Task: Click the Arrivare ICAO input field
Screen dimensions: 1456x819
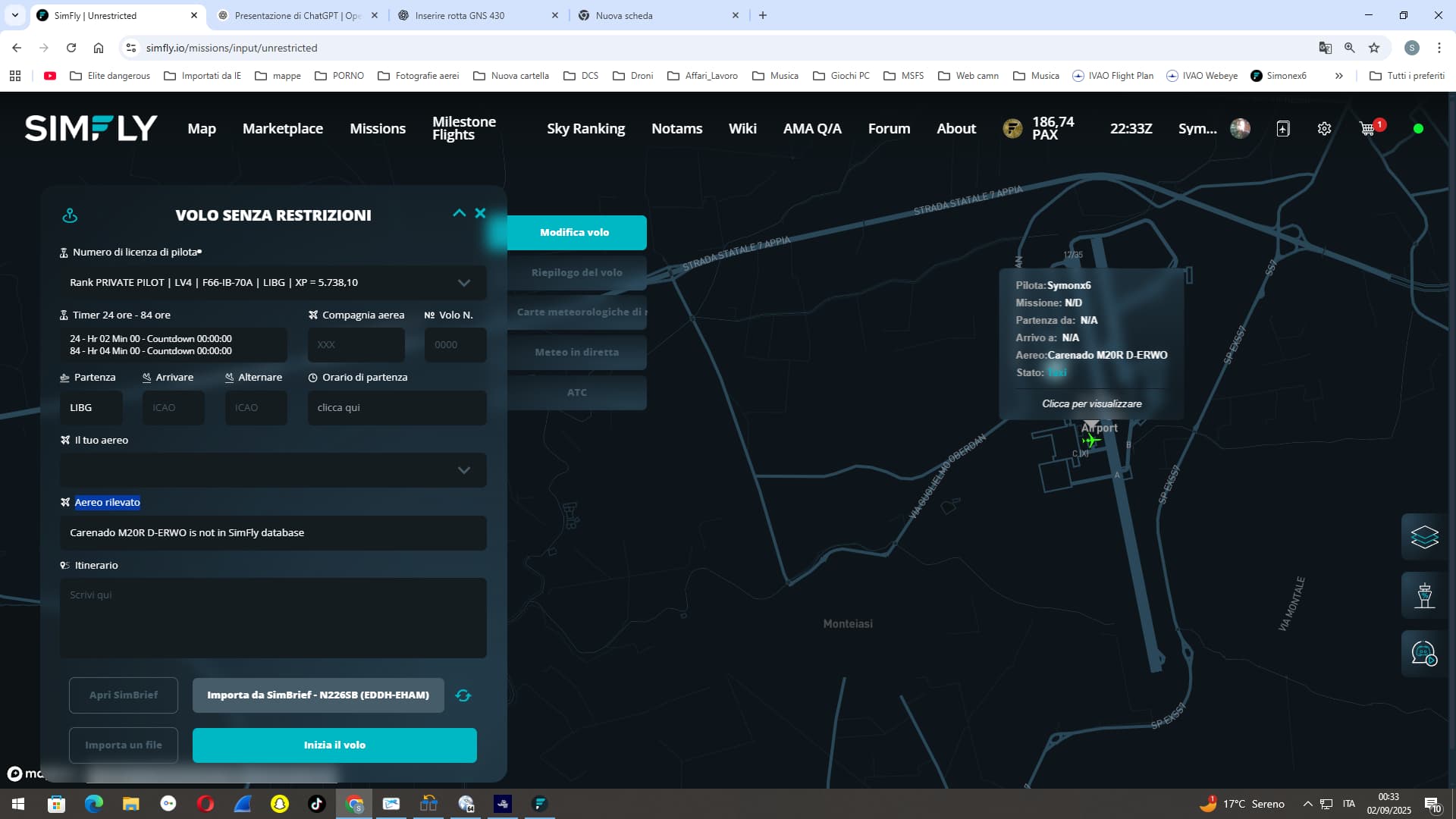Action: tap(174, 408)
